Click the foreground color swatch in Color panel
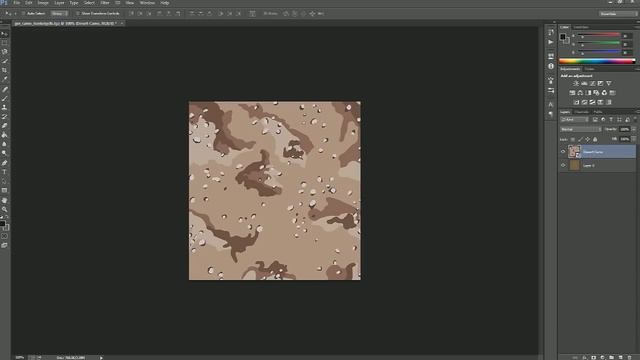This screenshot has width=640, height=360. 563,37
